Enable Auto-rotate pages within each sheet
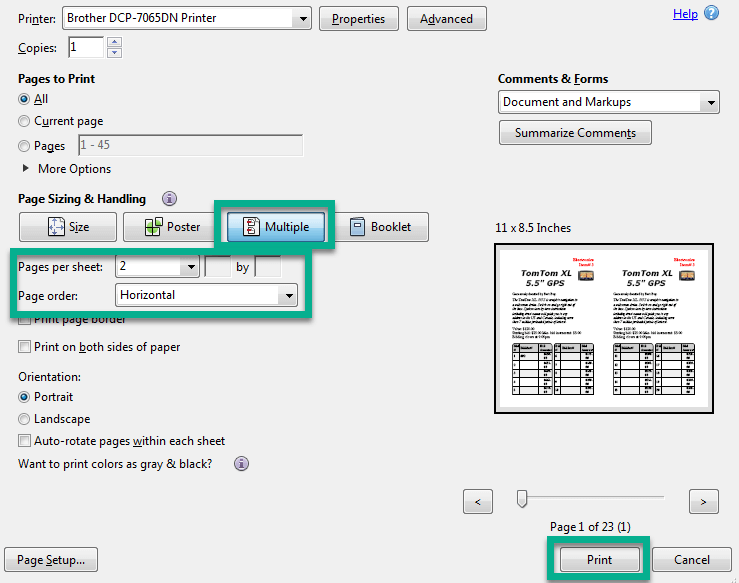Viewport: 739px width, 583px height. [24, 441]
